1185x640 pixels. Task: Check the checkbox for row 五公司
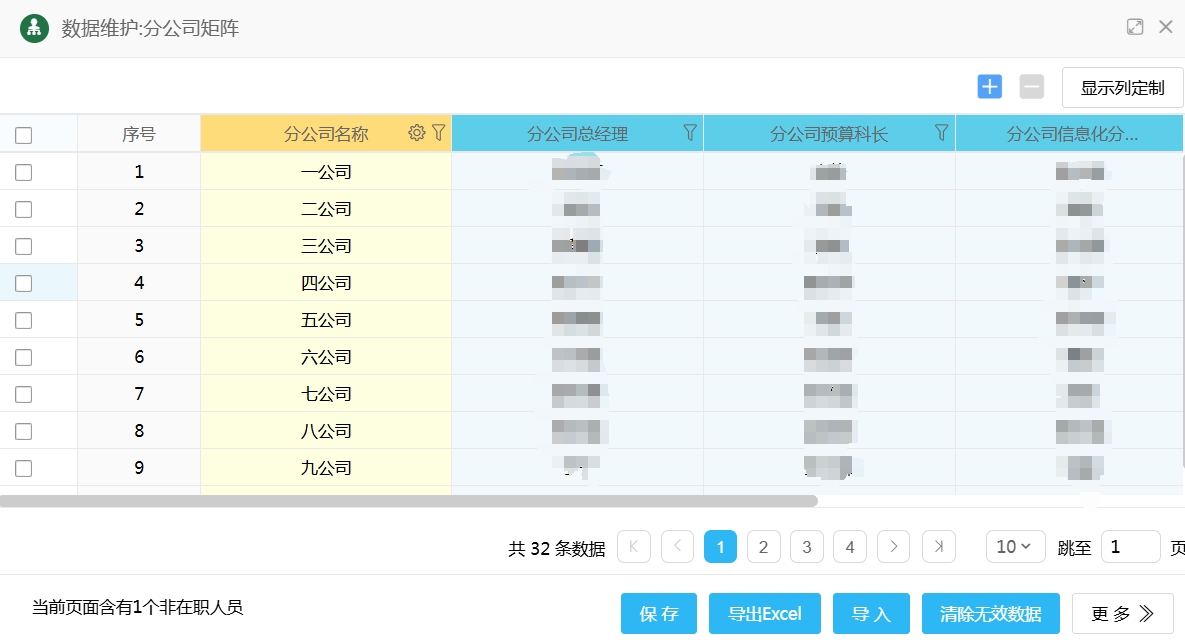point(24,320)
